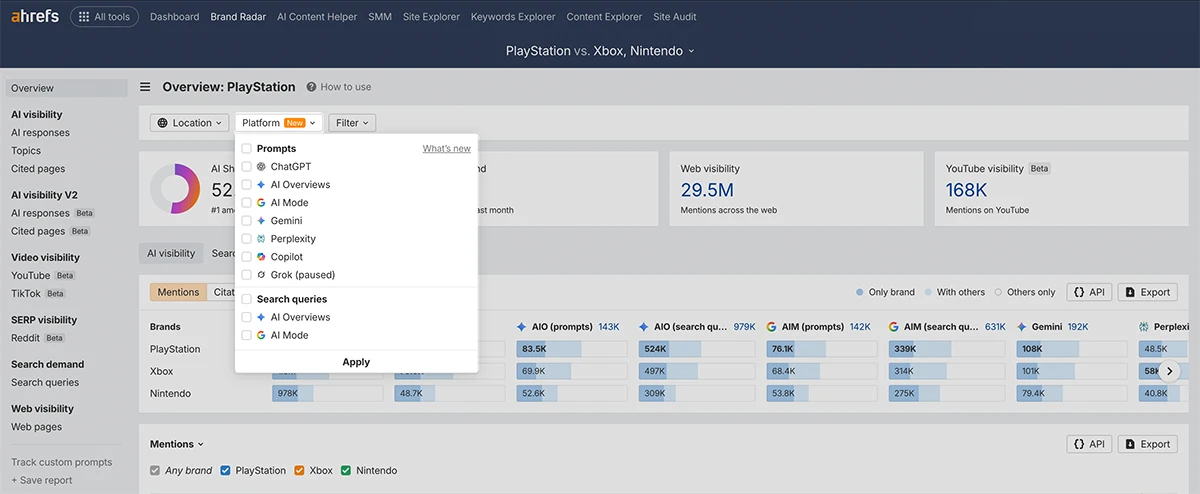
Task: Check the Prompts group checkbox
Action: point(247,149)
